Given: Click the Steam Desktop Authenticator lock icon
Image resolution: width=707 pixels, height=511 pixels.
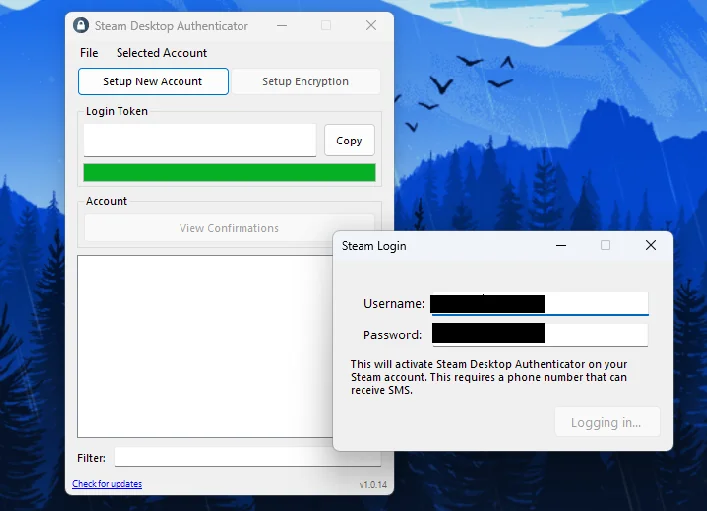Looking at the screenshot, I should coord(81,25).
